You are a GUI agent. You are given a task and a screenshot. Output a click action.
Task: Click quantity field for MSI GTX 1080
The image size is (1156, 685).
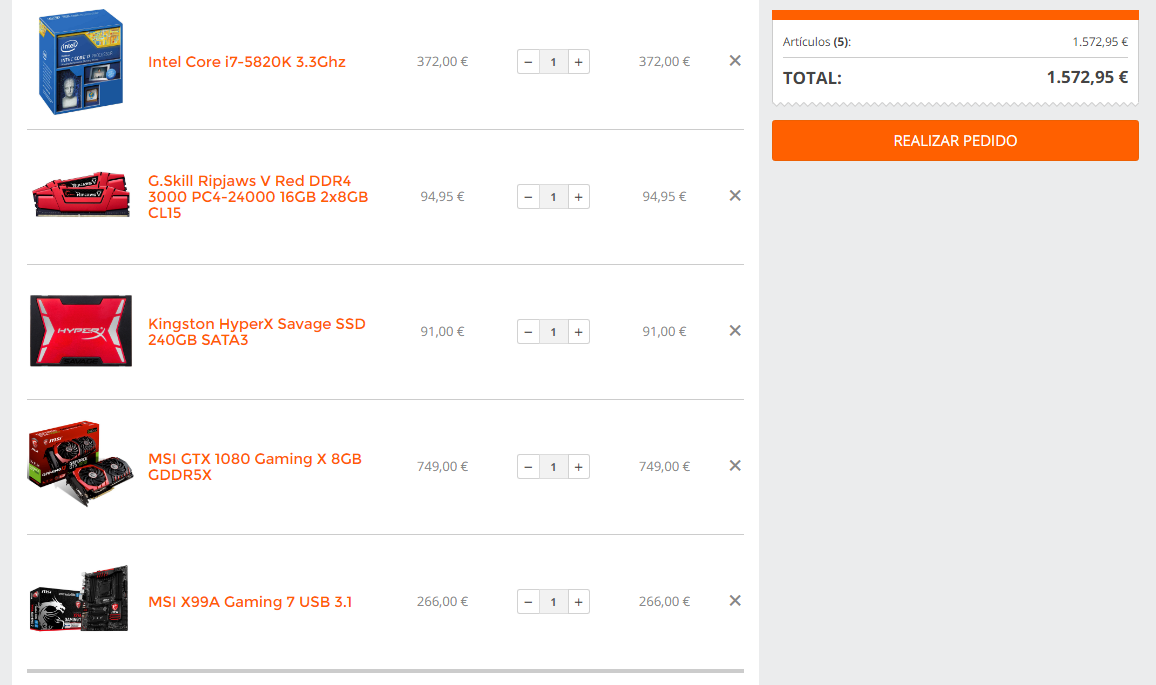coord(554,467)
